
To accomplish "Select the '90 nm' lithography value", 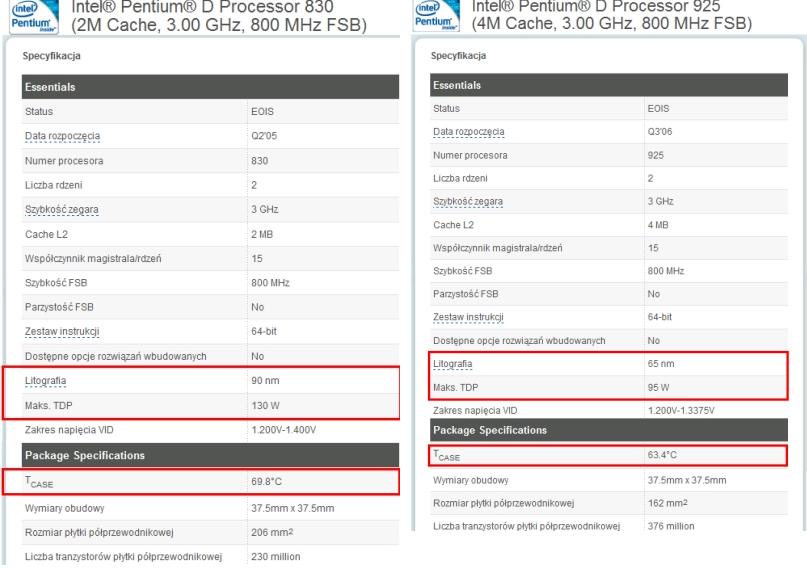I will point(265,381).
